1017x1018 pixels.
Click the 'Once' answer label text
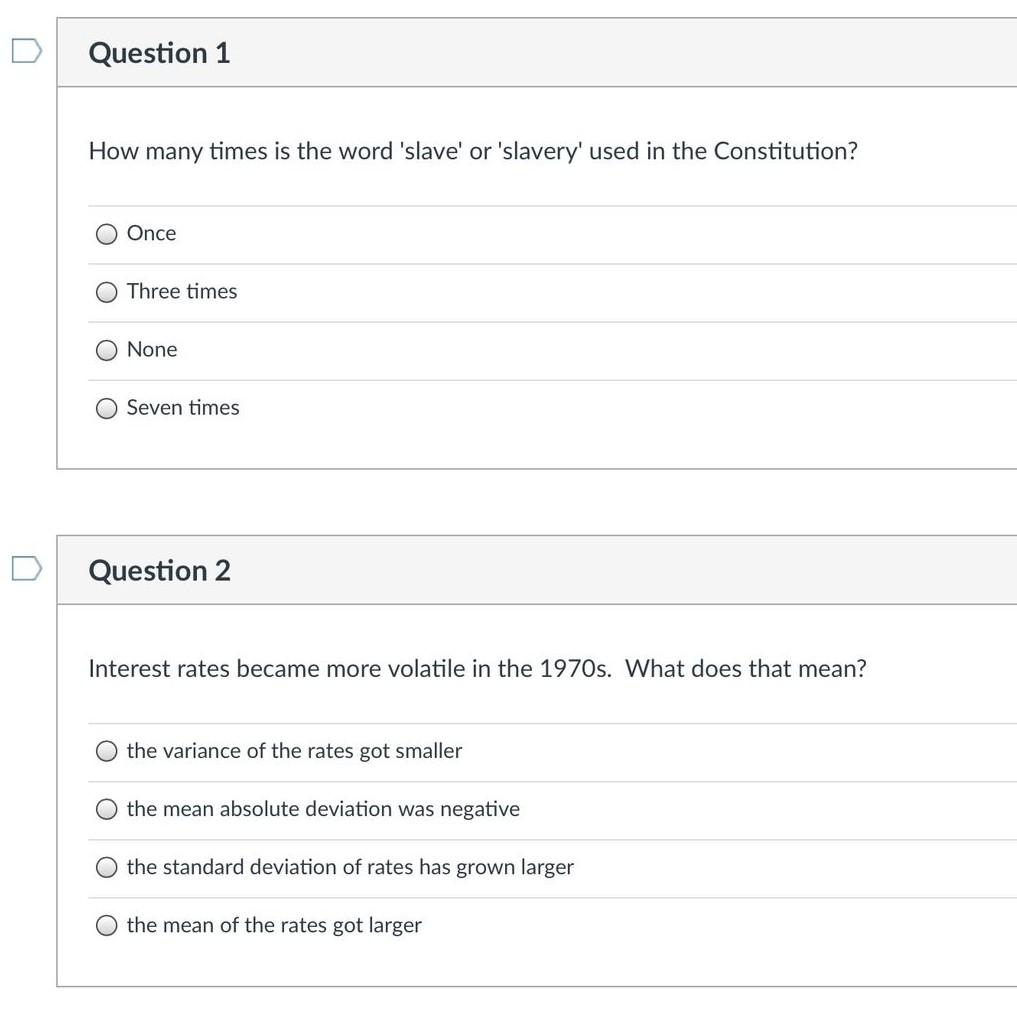[x=150, y=233]
